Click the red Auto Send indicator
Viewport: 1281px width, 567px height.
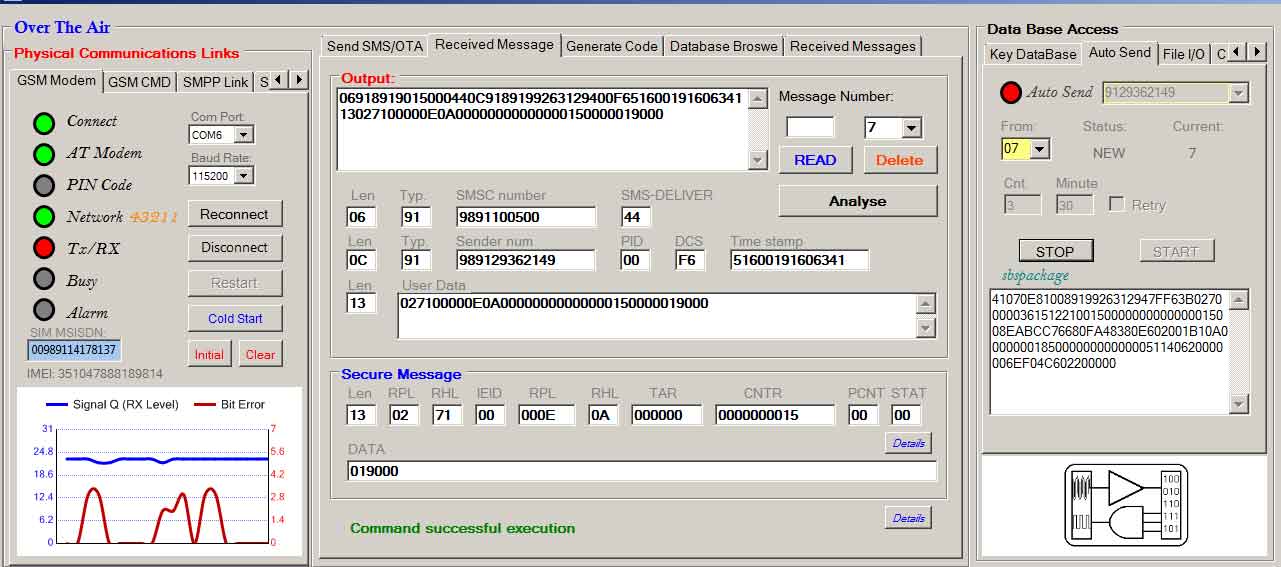[x=1011, y=93]
